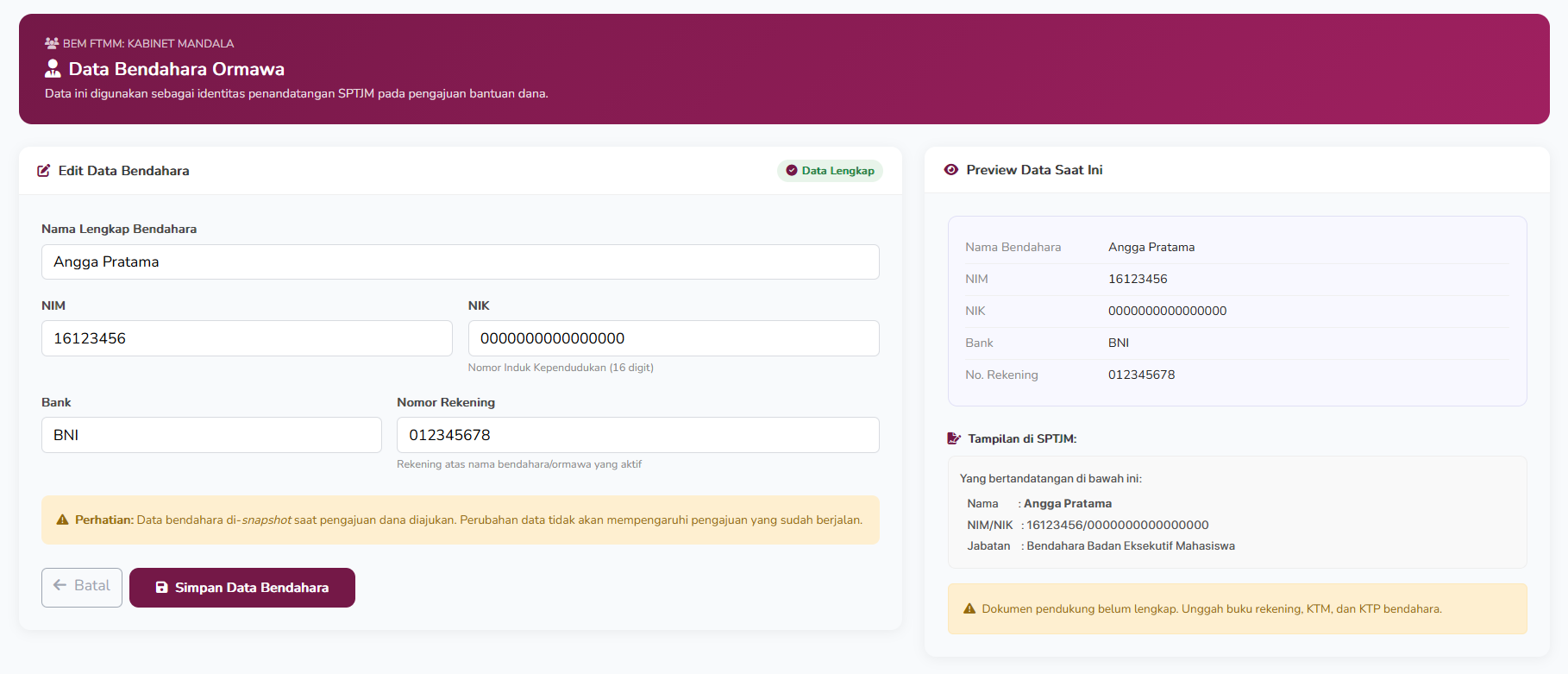Click Yang bertandatangan di bawah ini text
This screenshot has height=674, width=1568.
(x=1051, y=478)
